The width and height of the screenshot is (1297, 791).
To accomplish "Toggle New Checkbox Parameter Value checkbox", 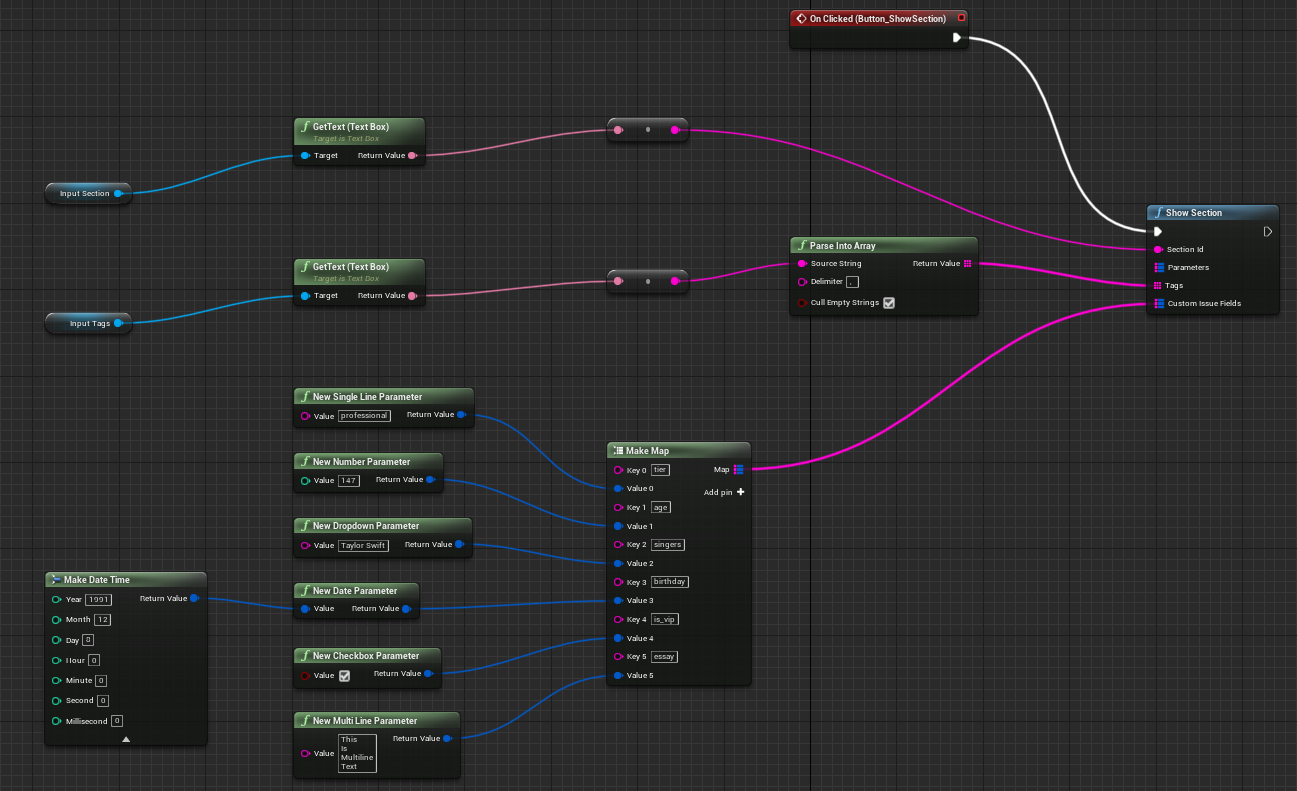I will tap(345, 676).
